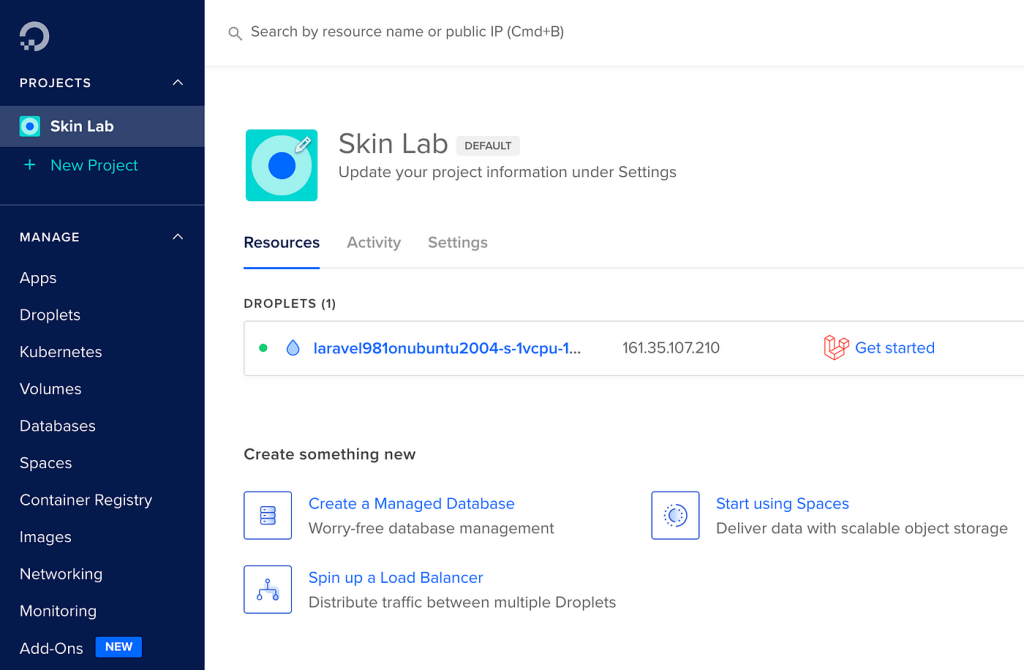Viewport: 1024px width, 670px height.
Task: Click 'Update your project information under Settings' text
Action: (507, 172)
